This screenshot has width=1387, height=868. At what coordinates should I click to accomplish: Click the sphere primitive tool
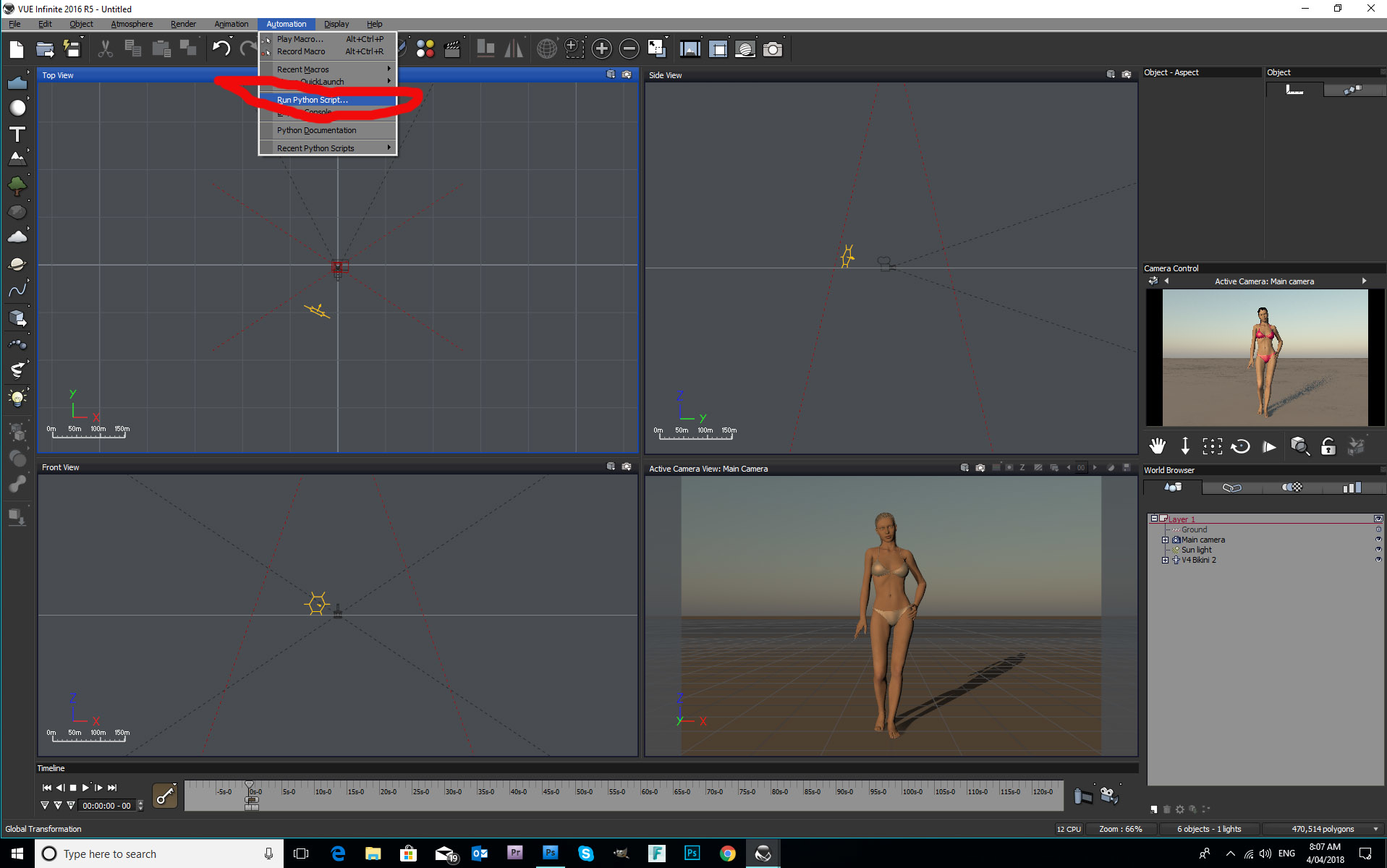pos(17,109)
